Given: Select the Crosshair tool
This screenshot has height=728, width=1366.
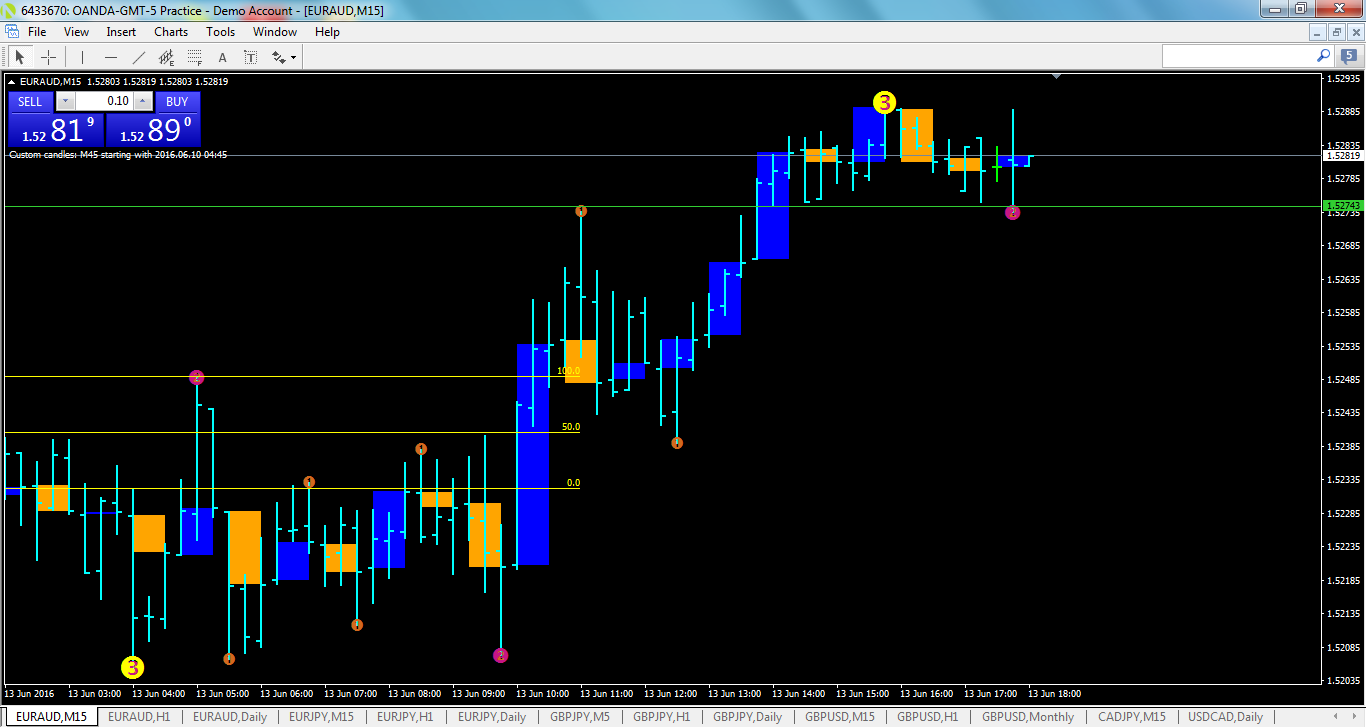Looking at the screenshot, I should click(48, 57).
